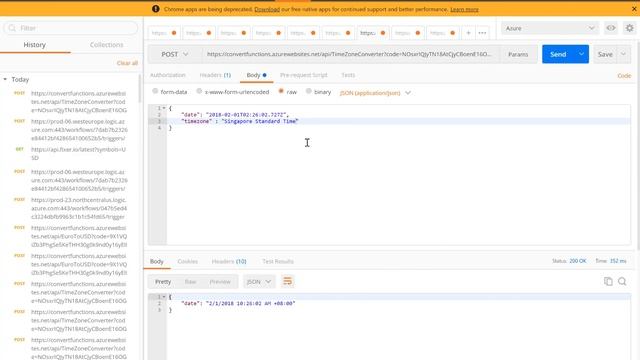Save the request
Image resolution: width=640 pixels, height=360 pixels.
(605, 54)
